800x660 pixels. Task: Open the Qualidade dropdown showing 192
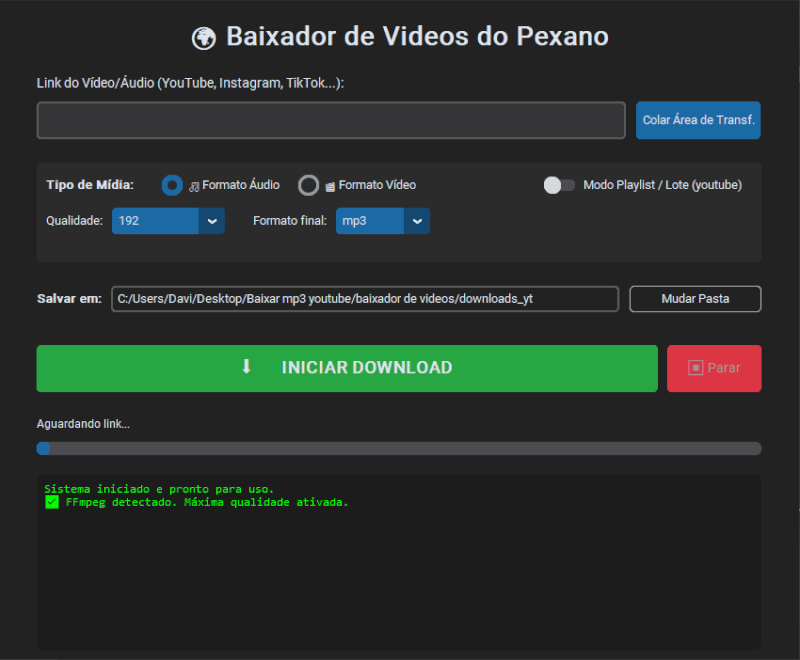(168, 221)
